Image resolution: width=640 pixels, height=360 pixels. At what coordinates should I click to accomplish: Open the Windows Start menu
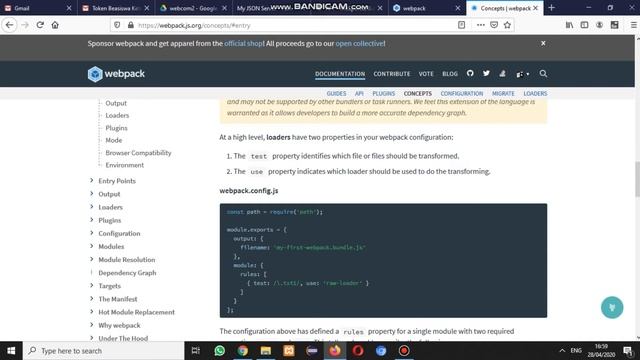pyautogui.click(x=11, y=351)
